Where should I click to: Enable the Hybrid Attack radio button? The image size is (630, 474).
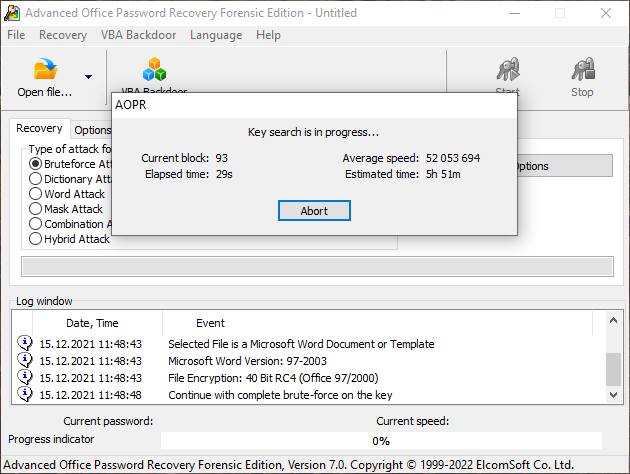click(x=36, y=239)
